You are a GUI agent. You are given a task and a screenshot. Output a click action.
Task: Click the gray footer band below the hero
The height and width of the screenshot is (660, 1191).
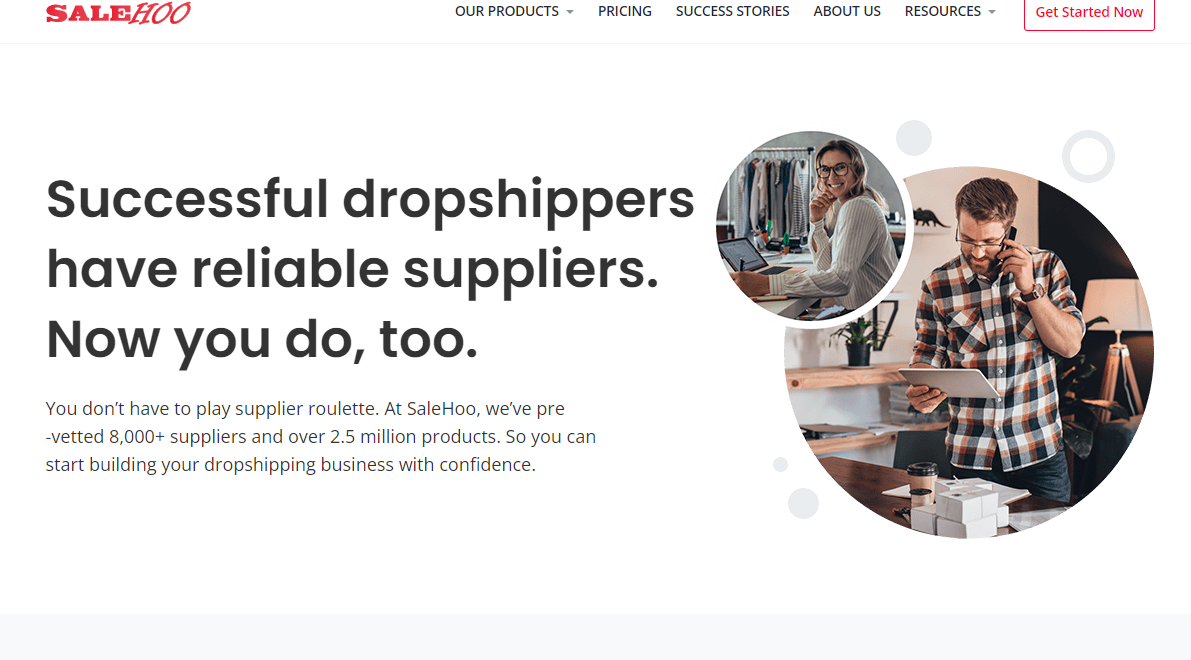(x=596, y=637)
